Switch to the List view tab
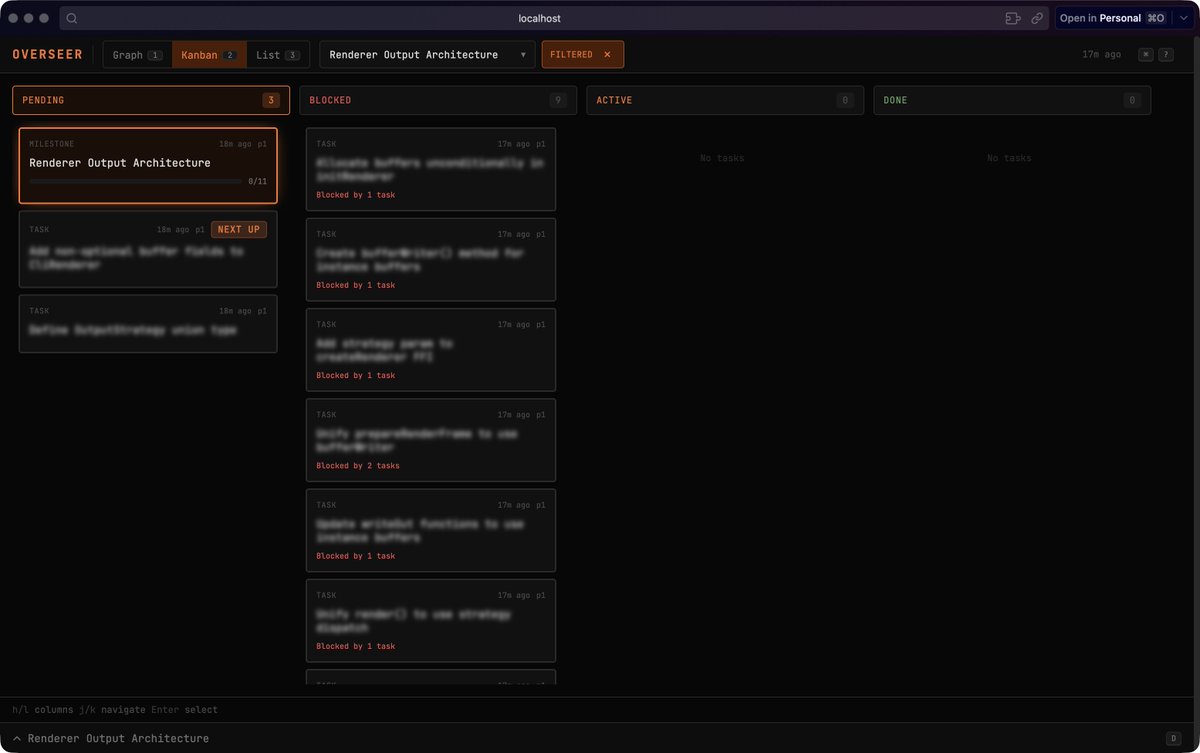This screenshot has width=1200, height=753. coord(277,55)
